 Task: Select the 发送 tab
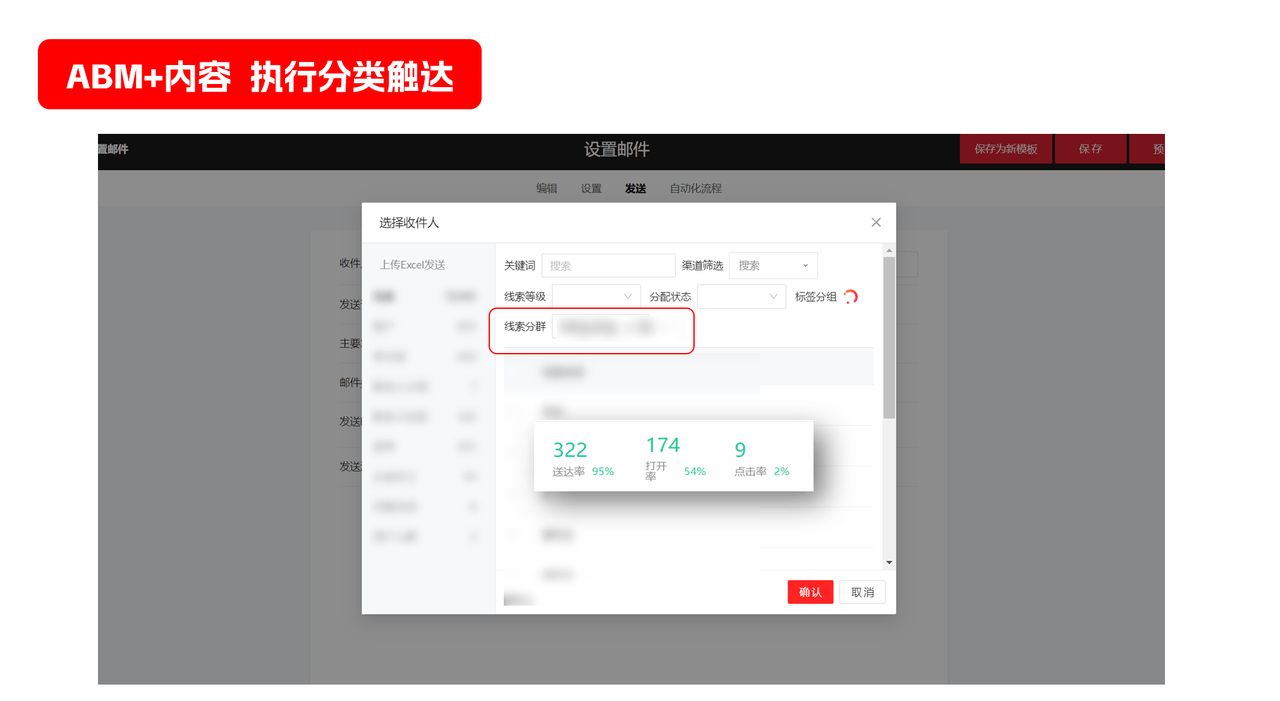(x=635, y=189)
